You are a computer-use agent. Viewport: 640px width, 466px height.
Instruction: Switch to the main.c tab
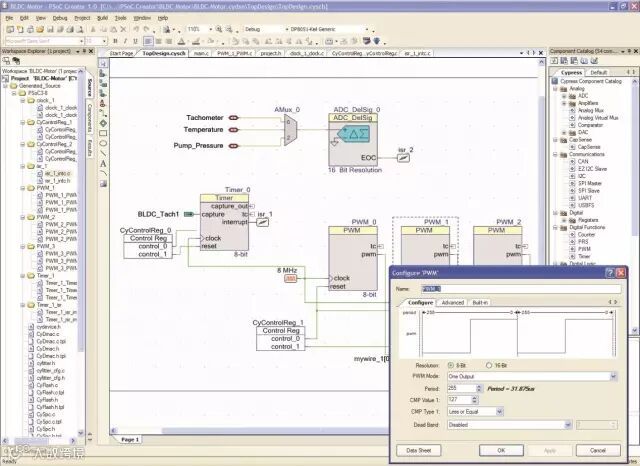pos(201,53)
